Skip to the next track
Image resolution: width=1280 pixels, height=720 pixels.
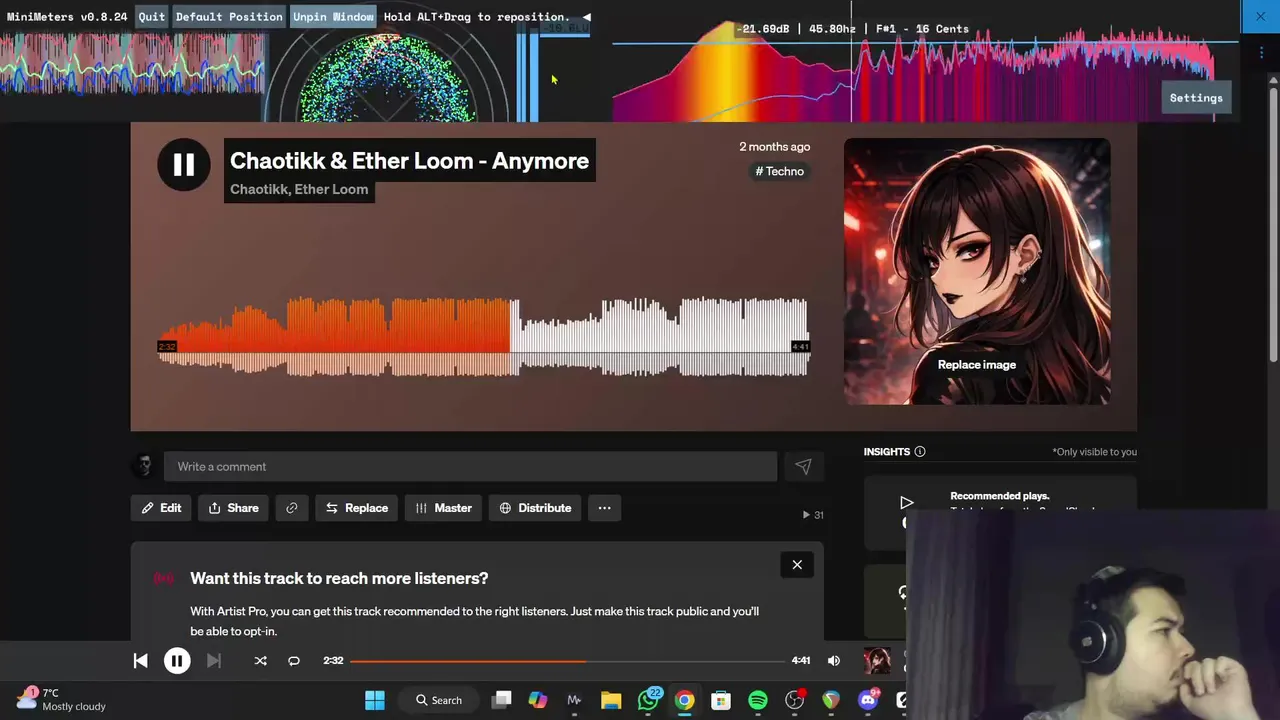click(x=213, y=661)
